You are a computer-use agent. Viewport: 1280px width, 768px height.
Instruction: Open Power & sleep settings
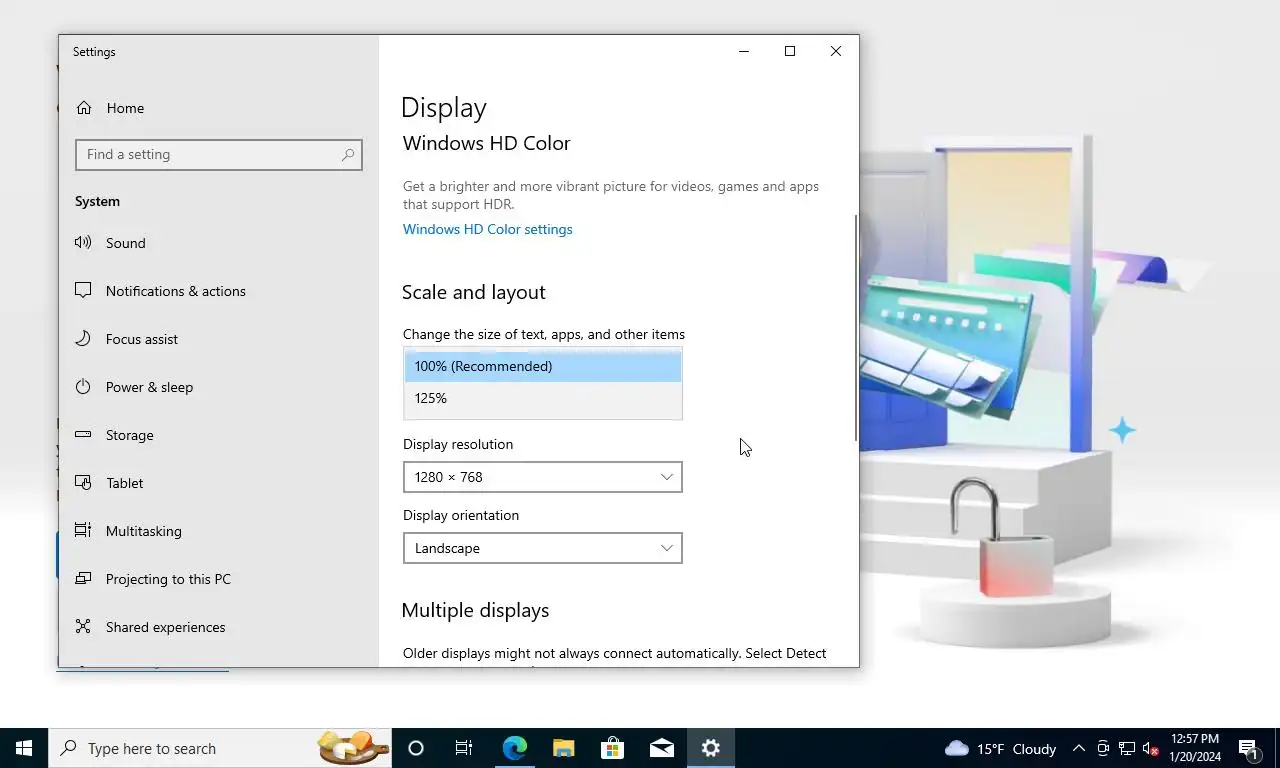pos(218,387)
